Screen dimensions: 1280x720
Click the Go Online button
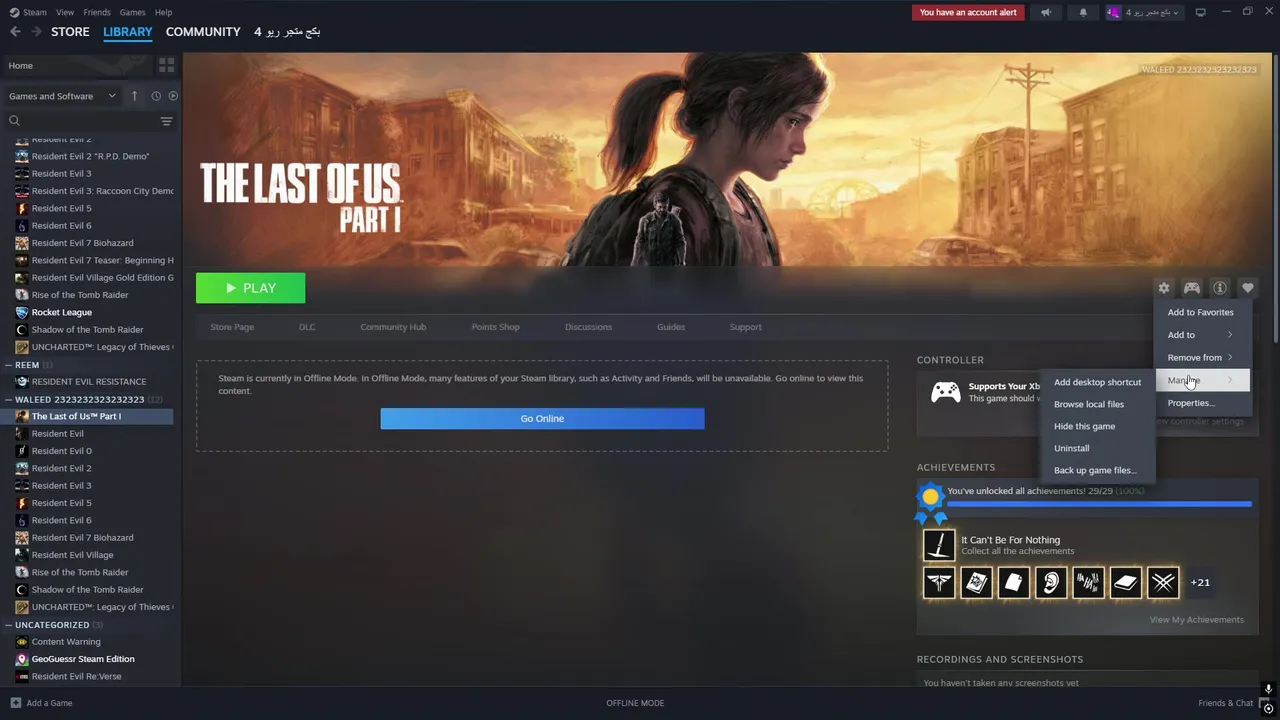[542, 418]
